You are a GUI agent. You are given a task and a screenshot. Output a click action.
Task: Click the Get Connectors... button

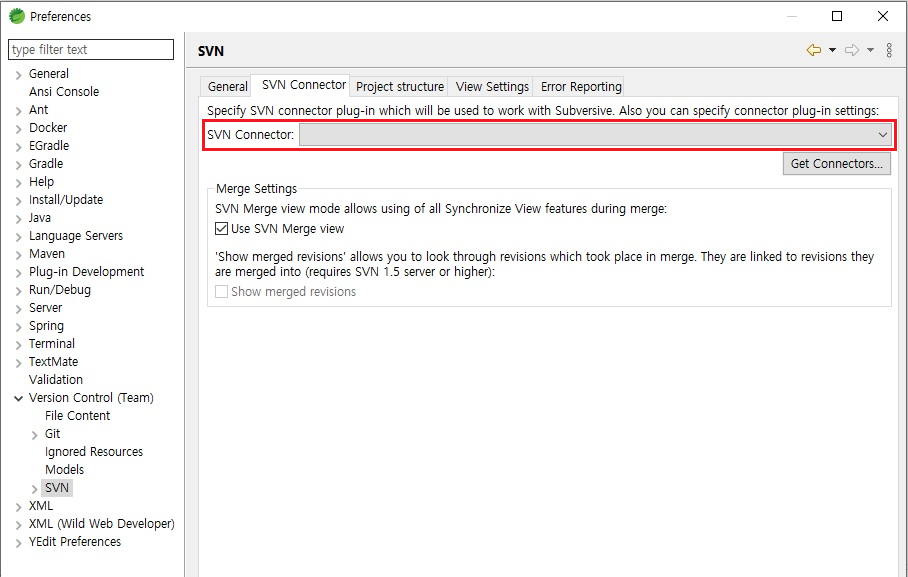[837, 164]
